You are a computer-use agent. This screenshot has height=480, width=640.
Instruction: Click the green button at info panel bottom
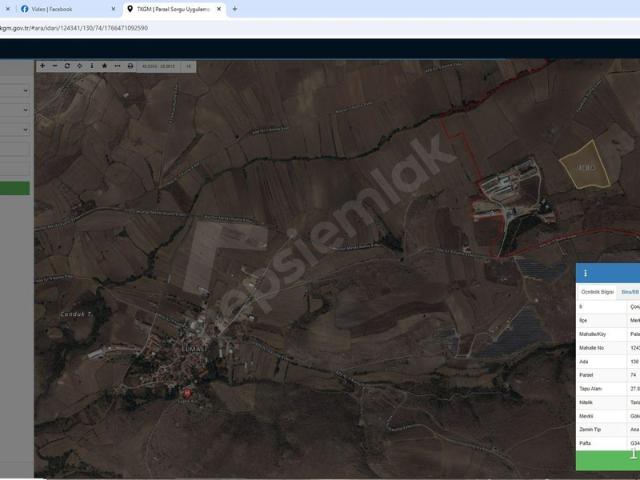pos(608,460)
